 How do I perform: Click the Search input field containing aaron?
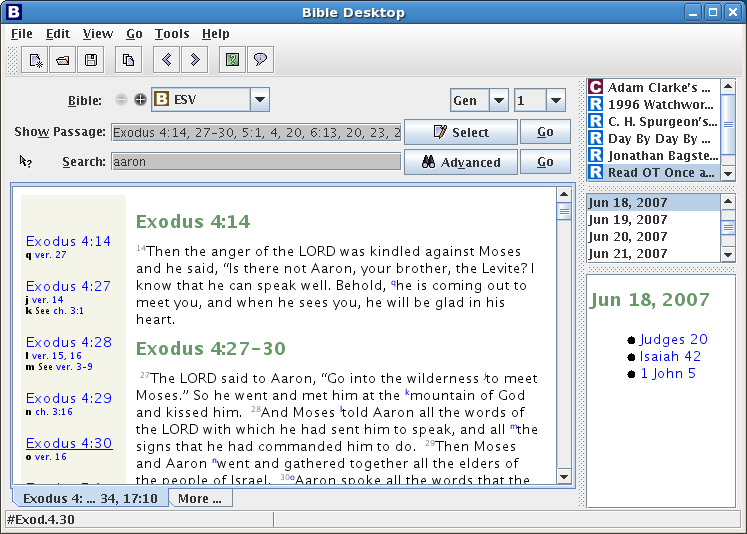[255, 162]
